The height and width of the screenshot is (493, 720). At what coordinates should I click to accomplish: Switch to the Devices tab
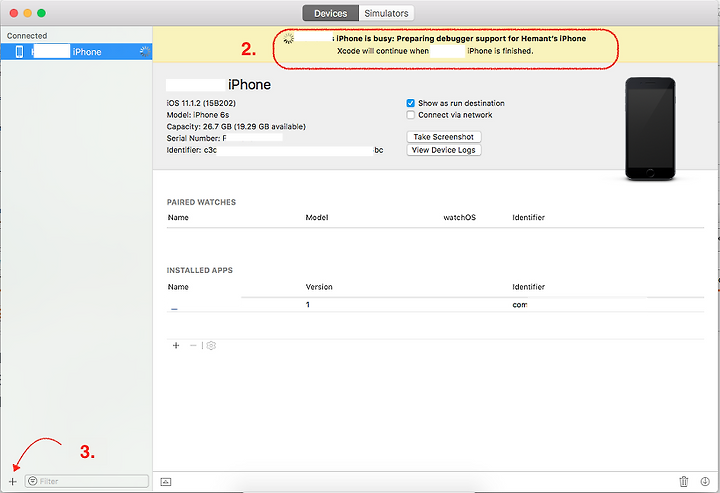tap(330, 13)
